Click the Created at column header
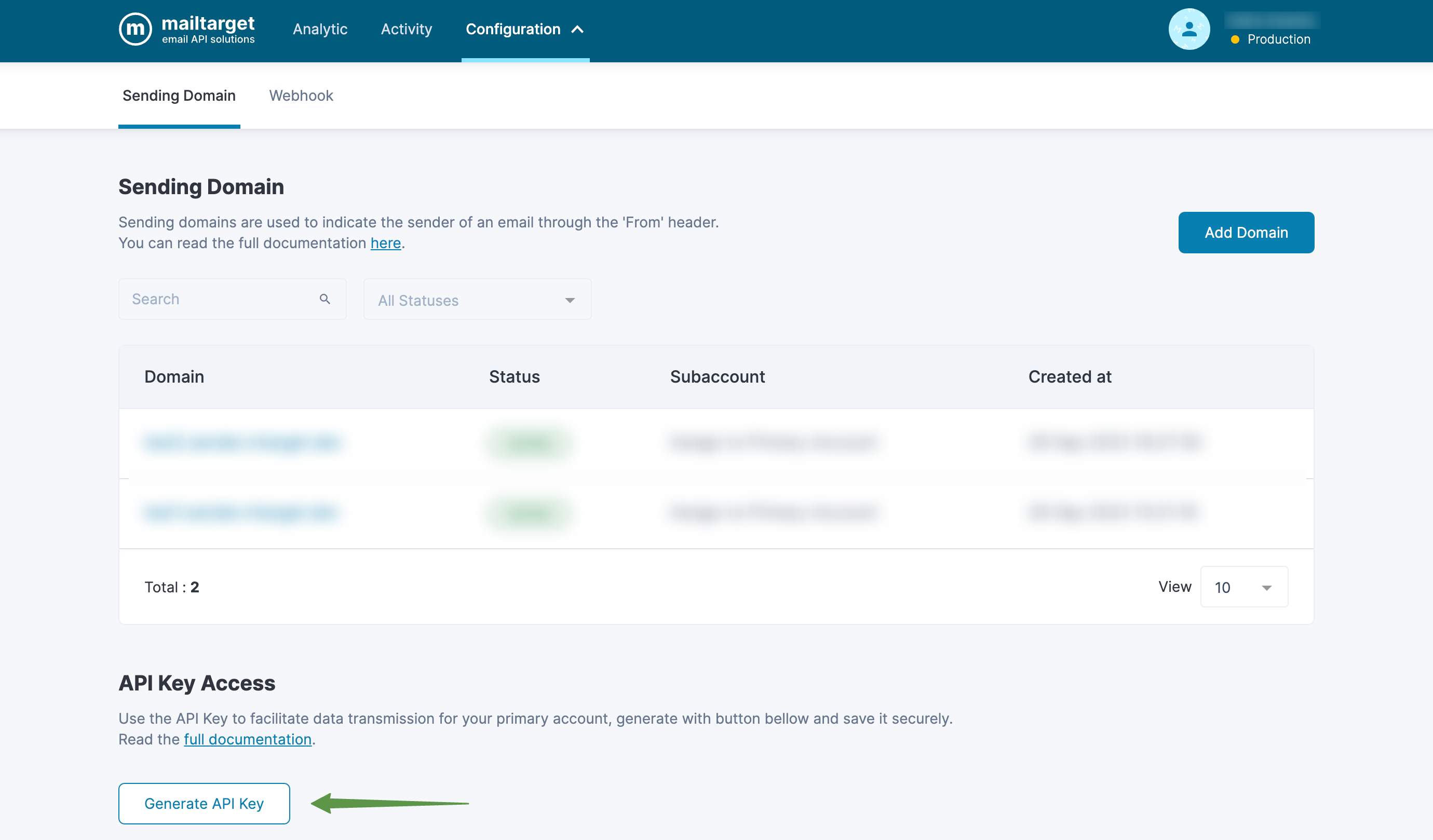The width and height of the screenshot is (1433, 840). click(1069, 376)
